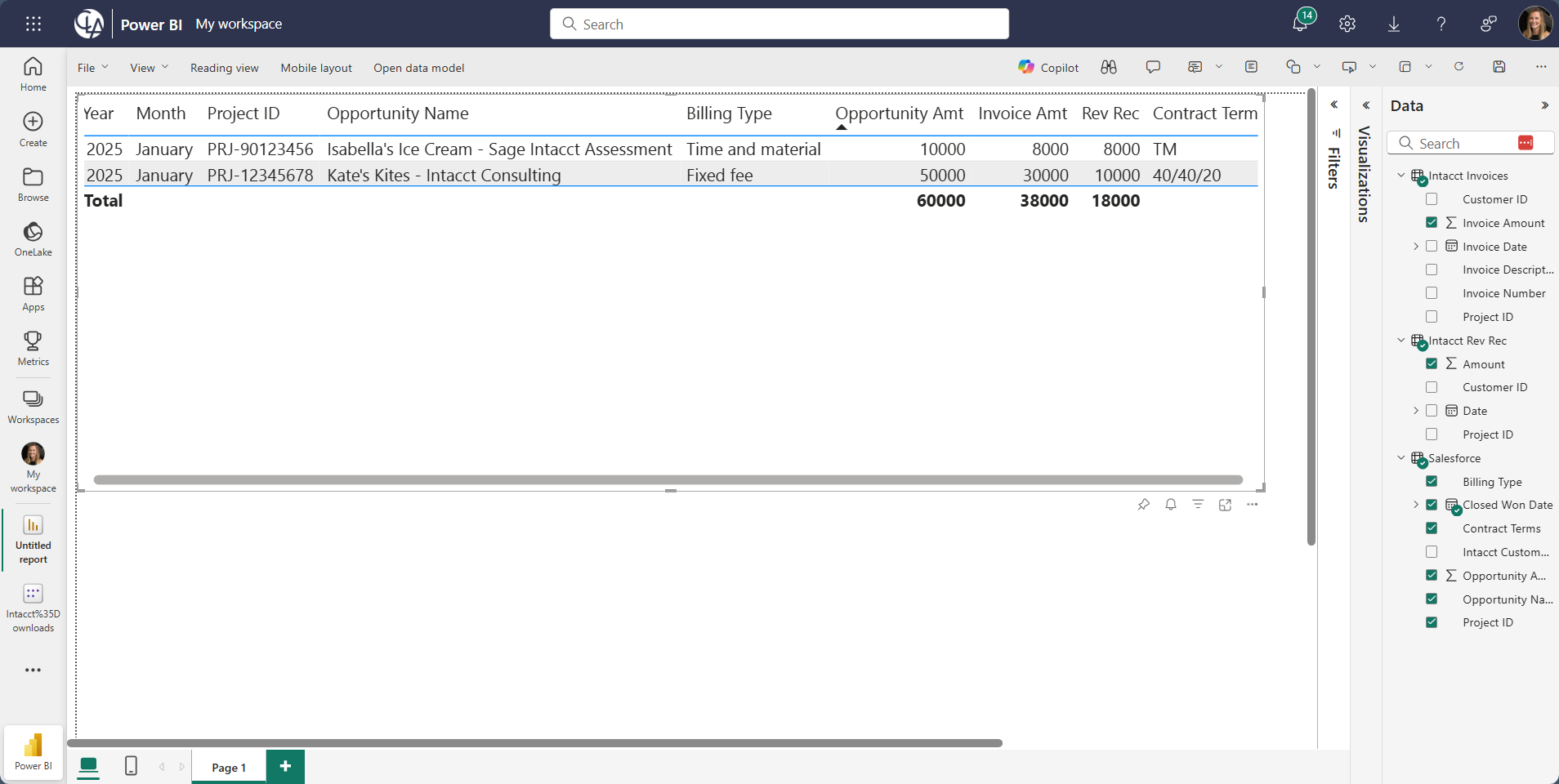Uncheck the Invoice Amount field
Screen dimensions: 1559x784
[1432, 222]
